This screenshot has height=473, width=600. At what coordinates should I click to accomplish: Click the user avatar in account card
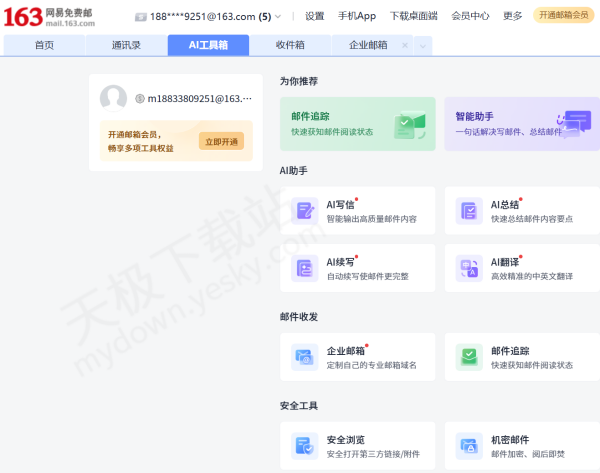(x=113, y=98)
